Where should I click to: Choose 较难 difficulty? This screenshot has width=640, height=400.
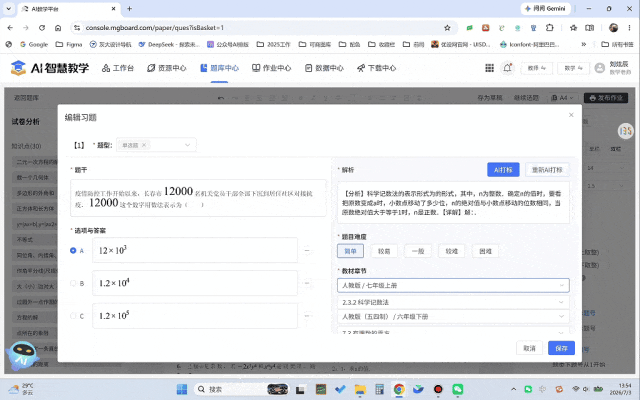(x=451, y=251)
